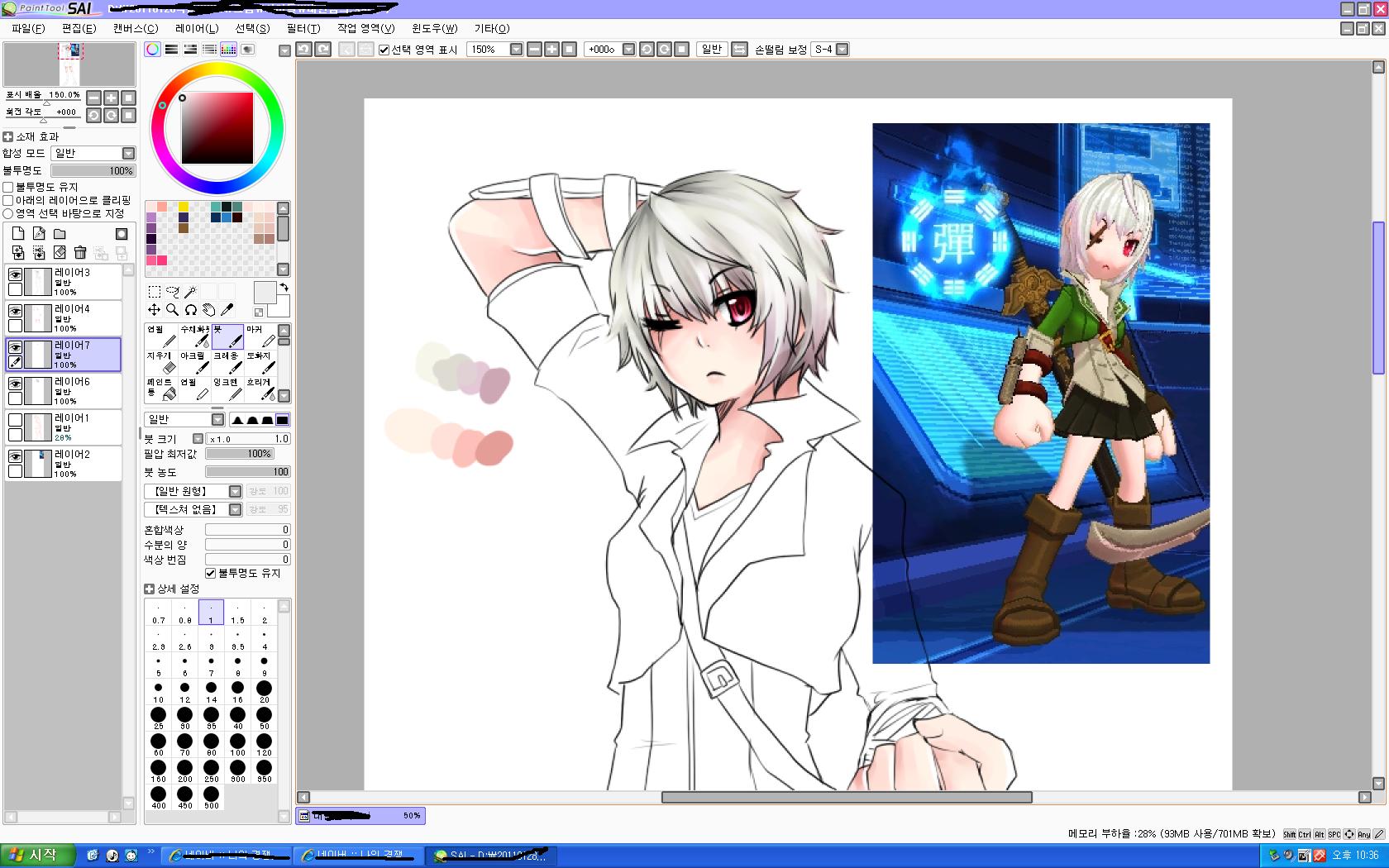Expand 상세 설정 section
The image size is (1389, 868).
pyautogui.click(x=149, y=589)
